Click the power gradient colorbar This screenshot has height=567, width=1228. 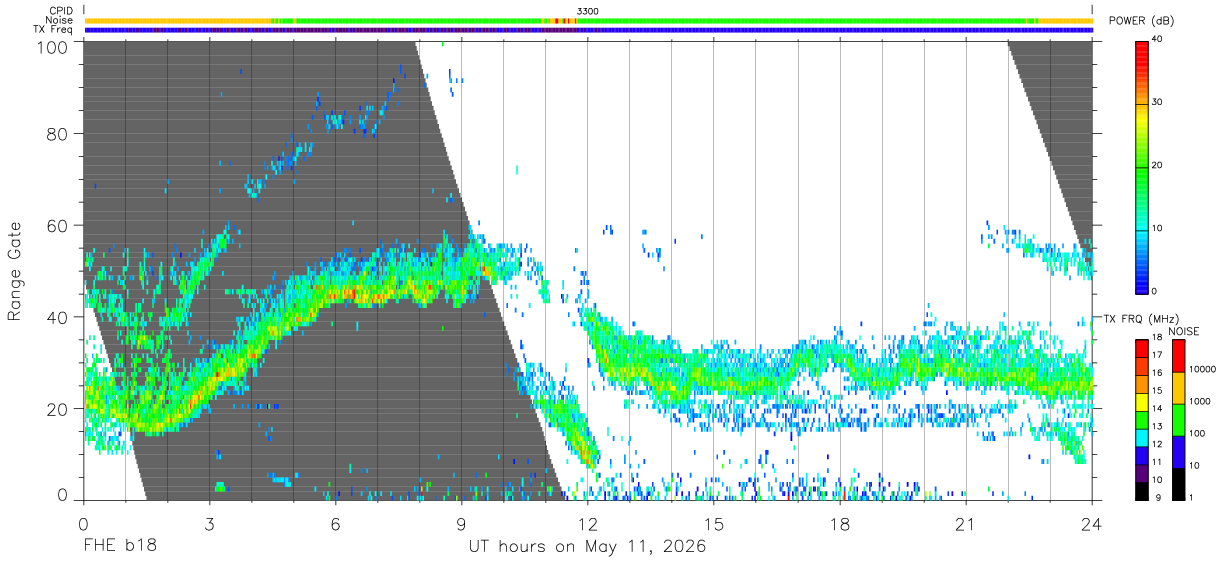1141,166
